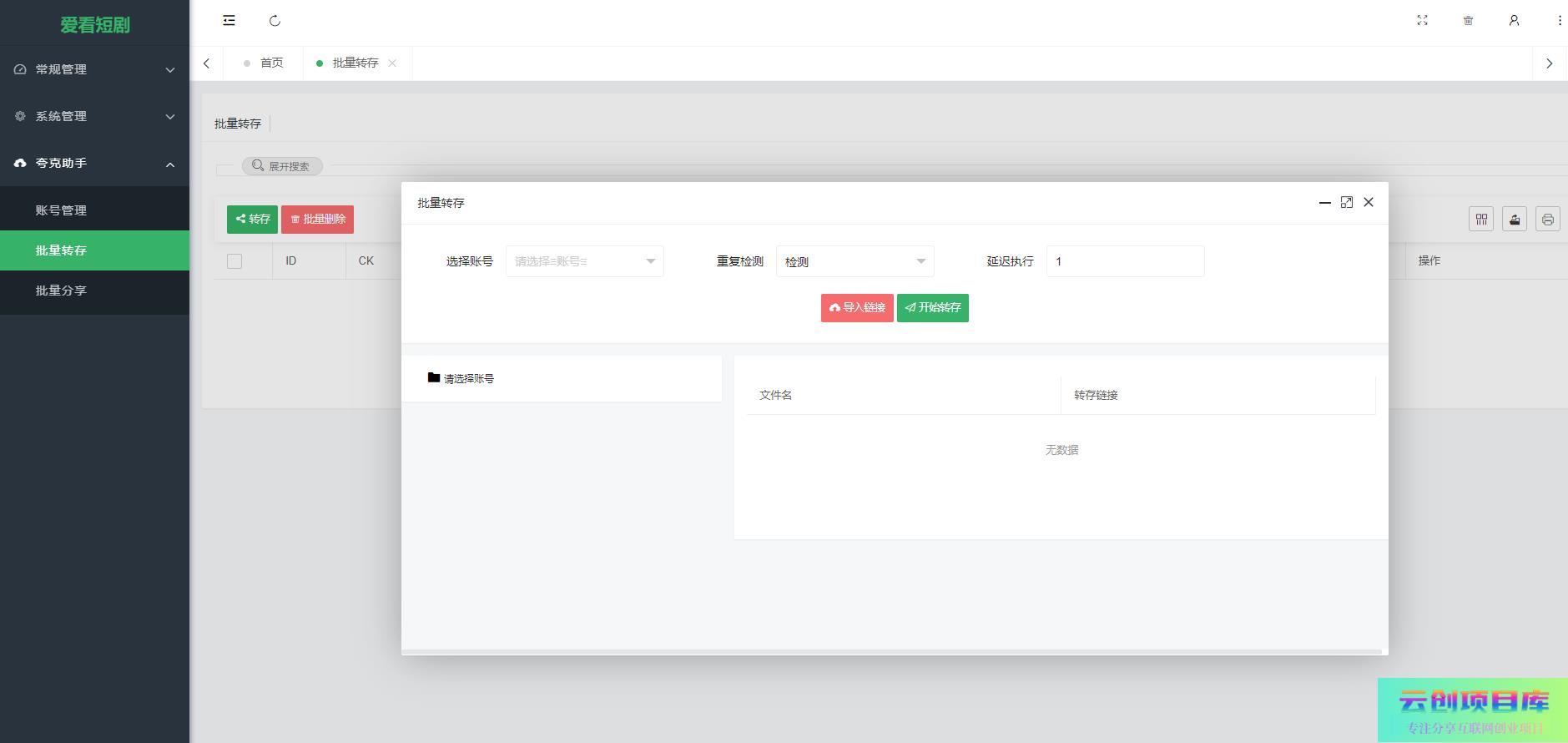Click the refresh icon in top bar

[x=275, y=21]
